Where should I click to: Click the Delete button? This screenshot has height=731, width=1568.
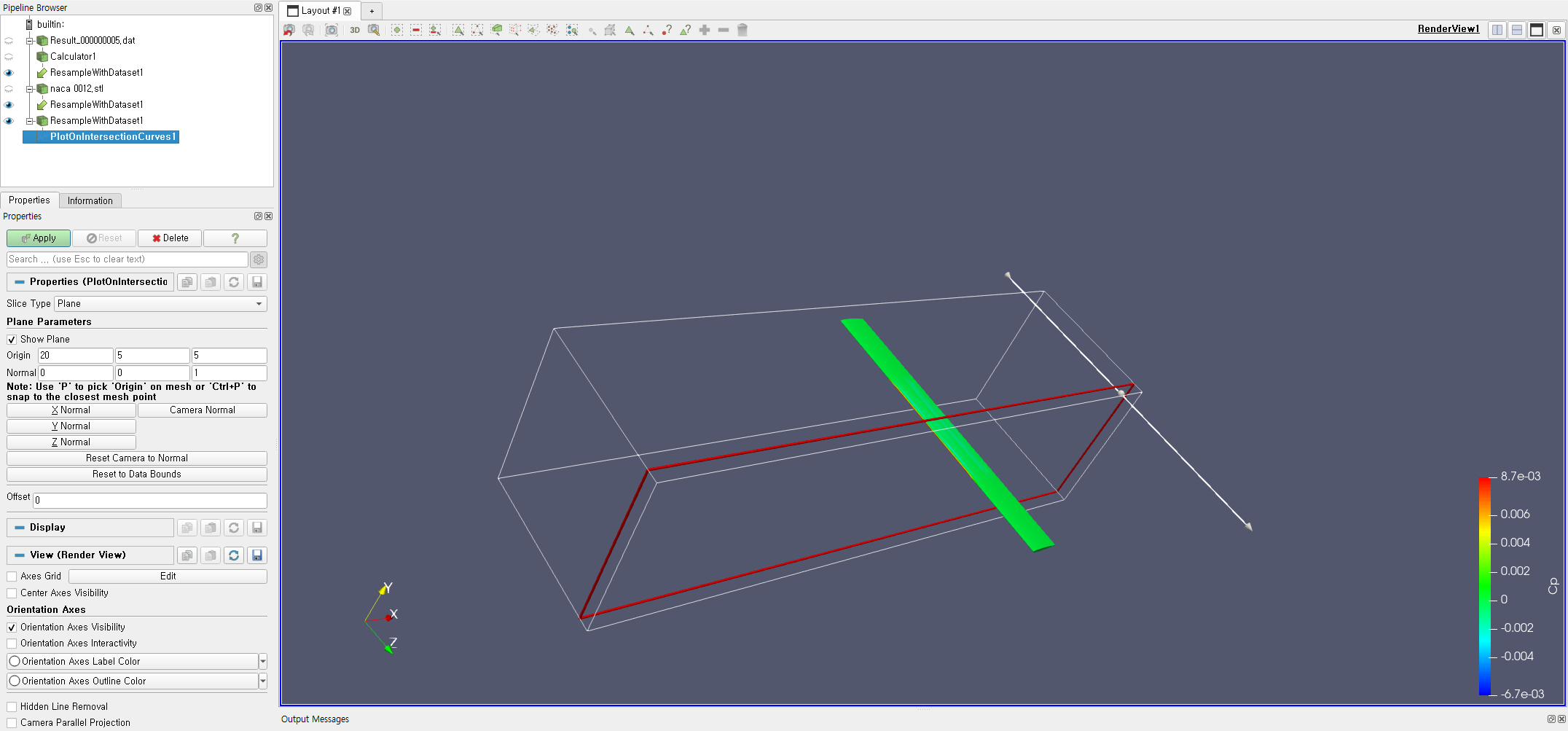pyautogui.click(x=170, y=238)
